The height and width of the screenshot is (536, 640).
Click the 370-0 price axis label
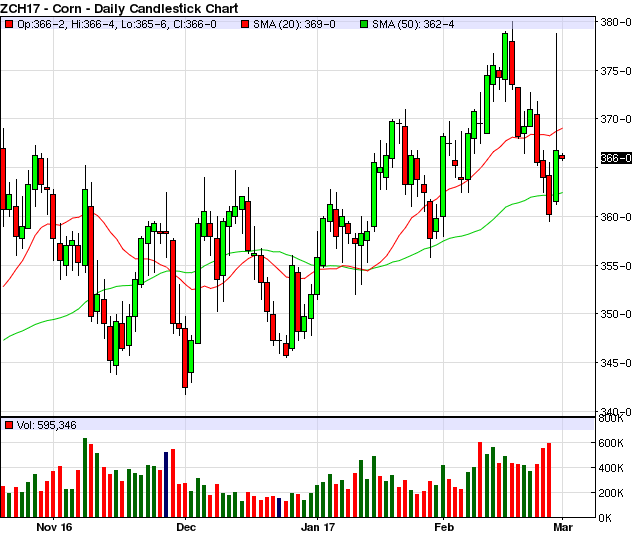[x=616, y=119]
